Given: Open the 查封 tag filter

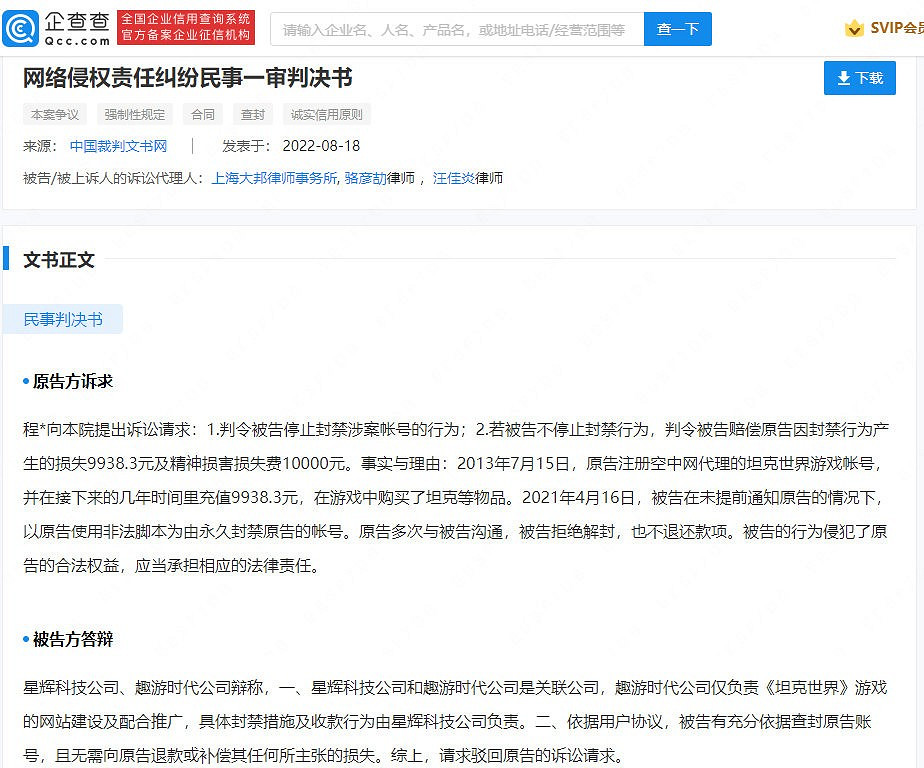Looking at the screenshot, I should [253, 114].
